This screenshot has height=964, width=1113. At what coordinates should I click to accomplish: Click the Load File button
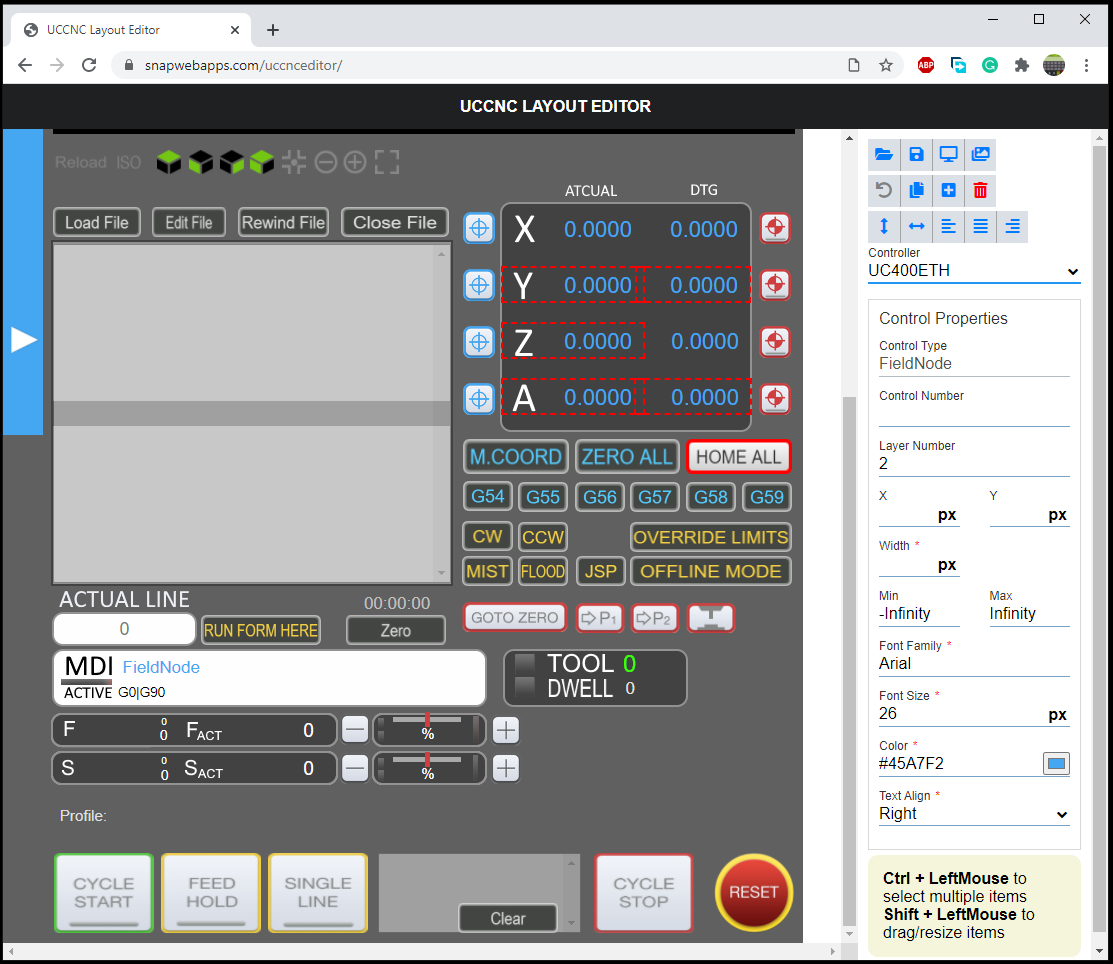[x=97, y=222]
